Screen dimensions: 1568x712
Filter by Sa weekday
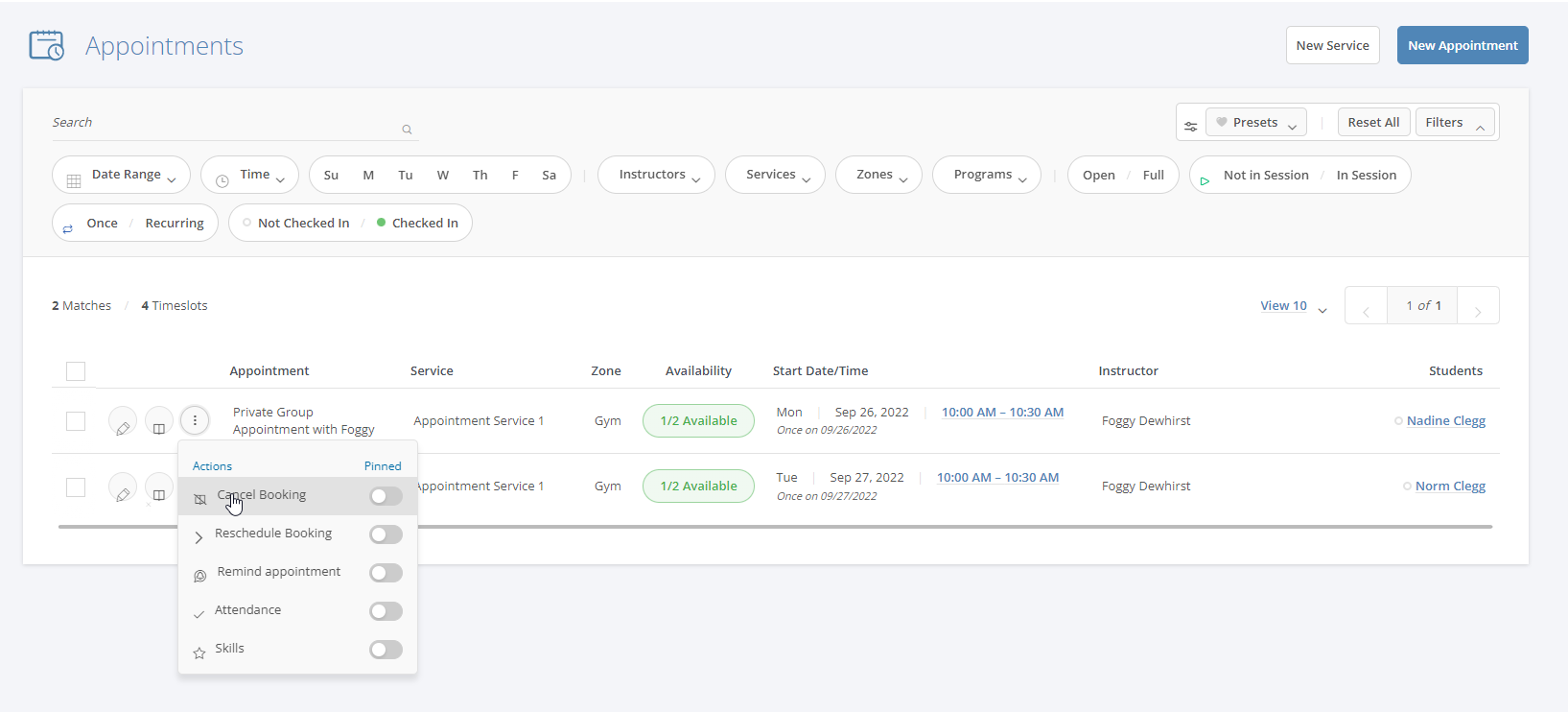(549, 176)
